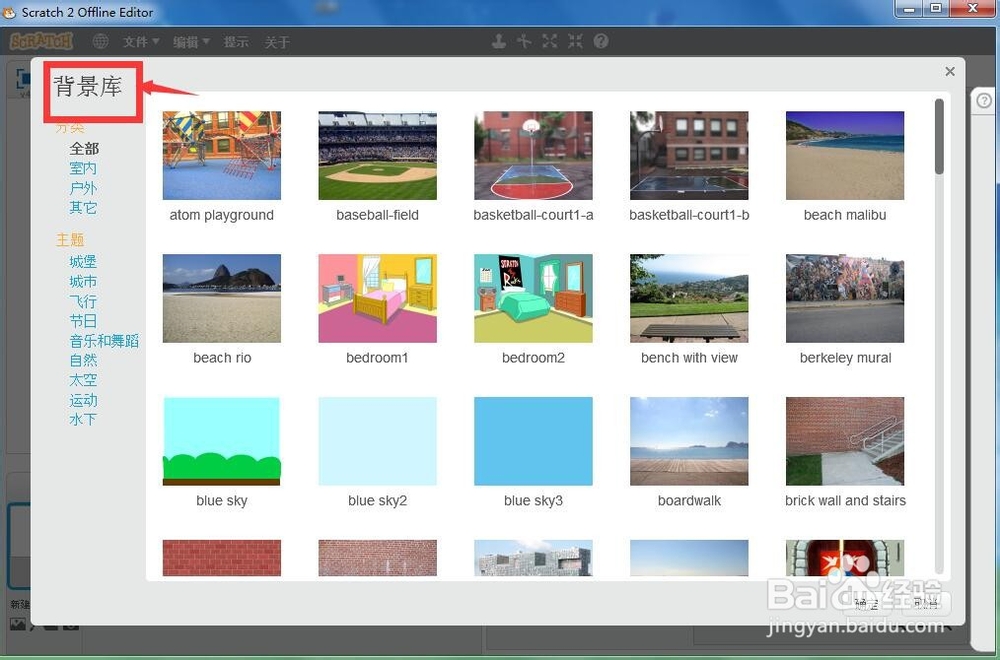
Task: Select the boardwalk backdrop
Action: [689, 441]
